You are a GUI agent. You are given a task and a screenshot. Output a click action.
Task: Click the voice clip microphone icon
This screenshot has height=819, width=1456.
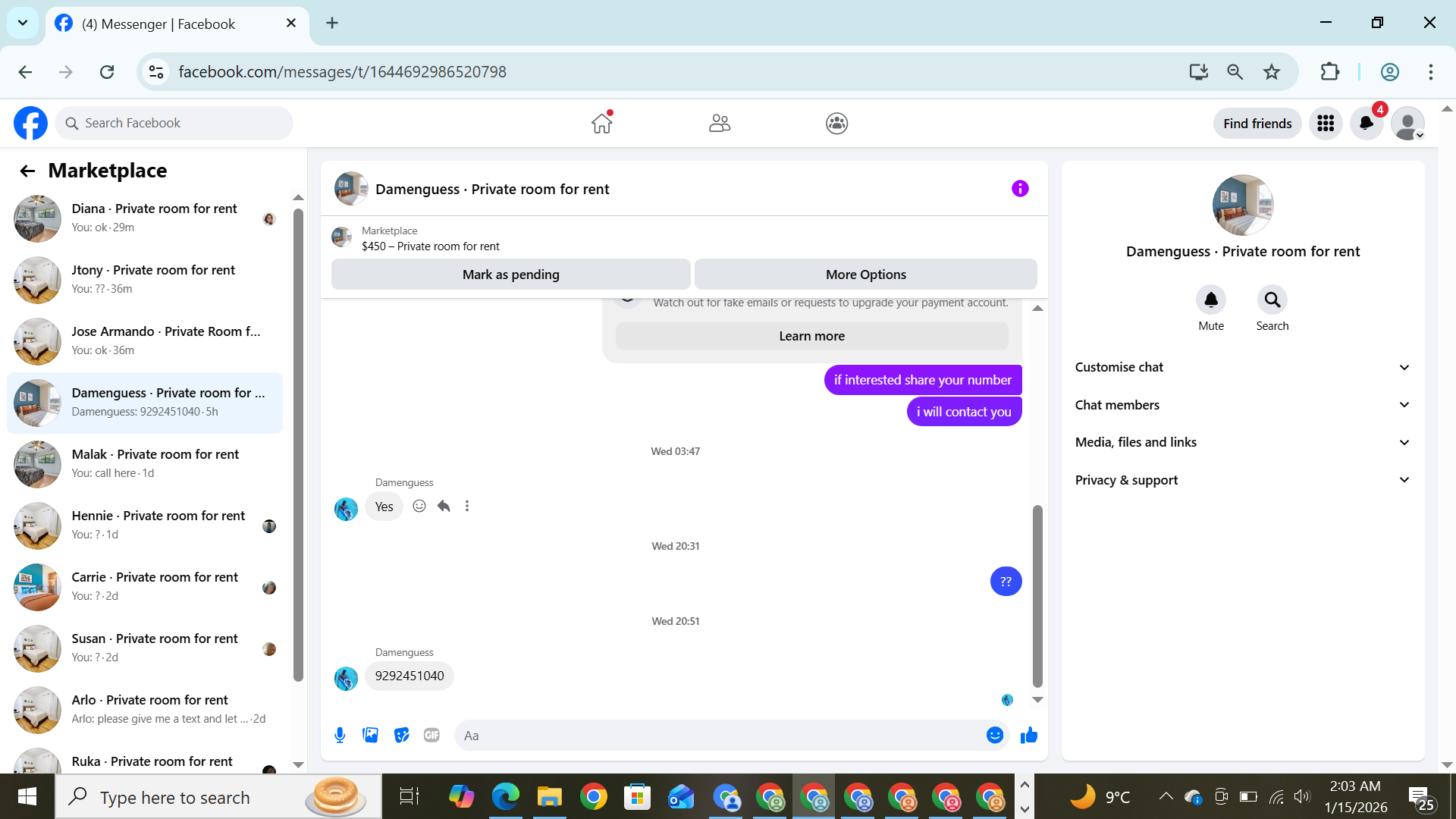pyautogui.click(x=340, y=735)
